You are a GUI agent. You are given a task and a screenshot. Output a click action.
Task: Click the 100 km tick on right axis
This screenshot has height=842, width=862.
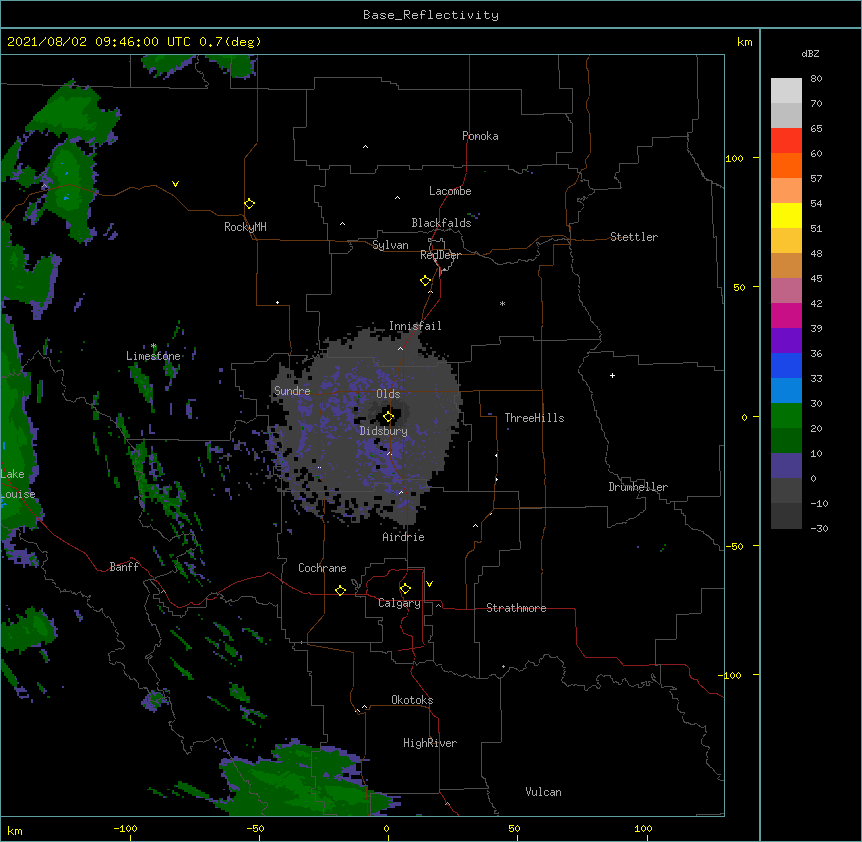pos(734,158)
